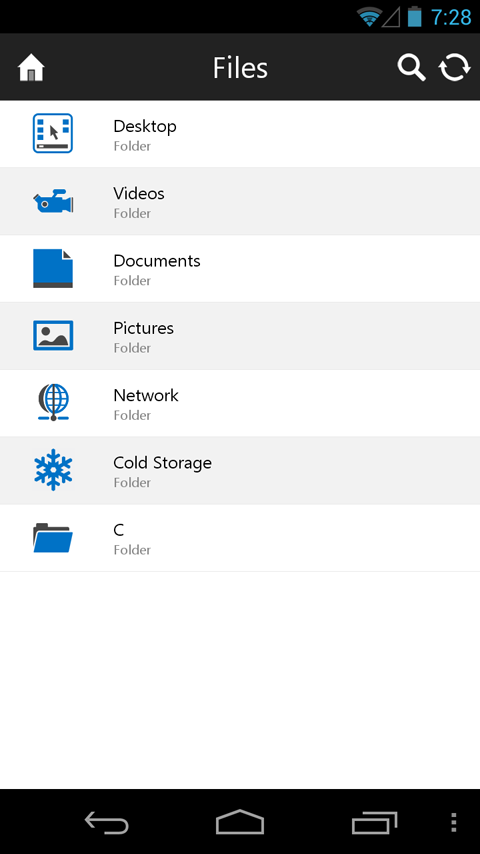Viewport: 480px width, 854px height.
Task: Refresh the file list
Action: 454,68
